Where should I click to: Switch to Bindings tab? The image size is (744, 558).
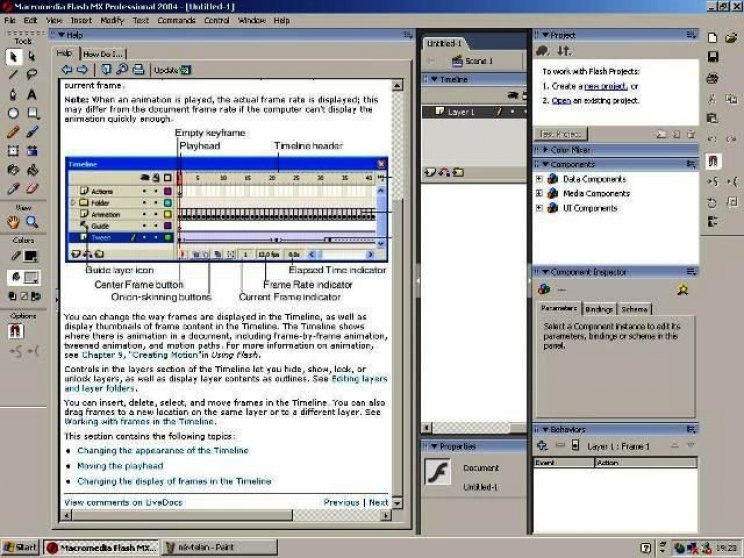599,309
